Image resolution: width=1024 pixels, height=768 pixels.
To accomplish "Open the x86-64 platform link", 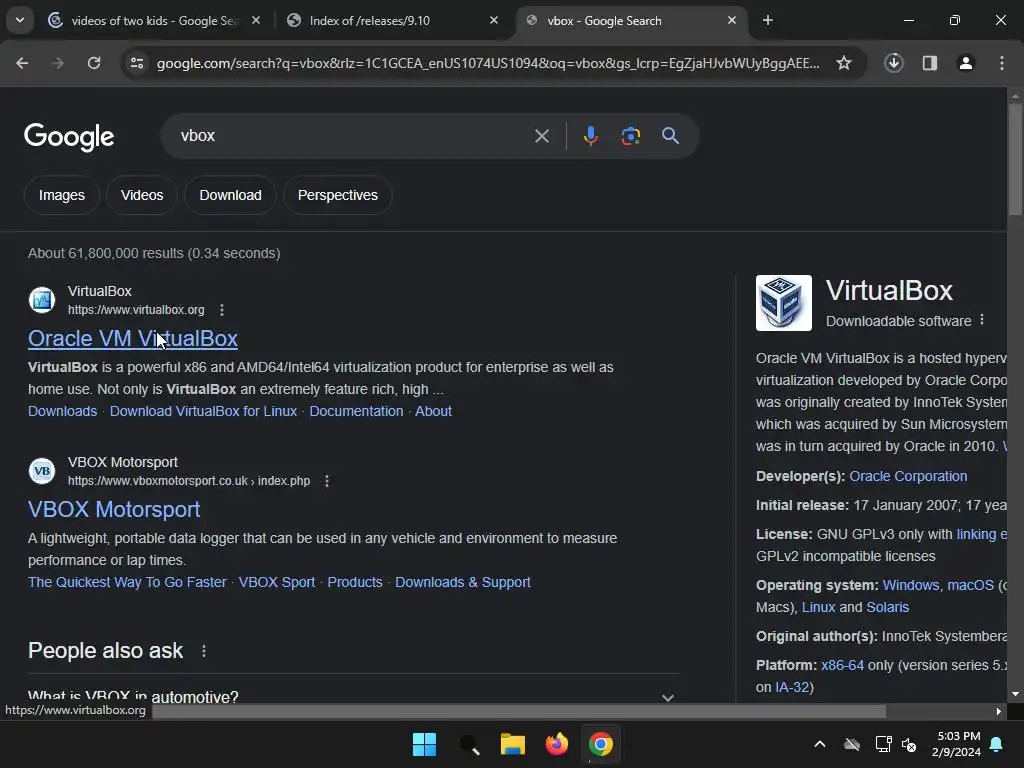I will coord(842,665).
